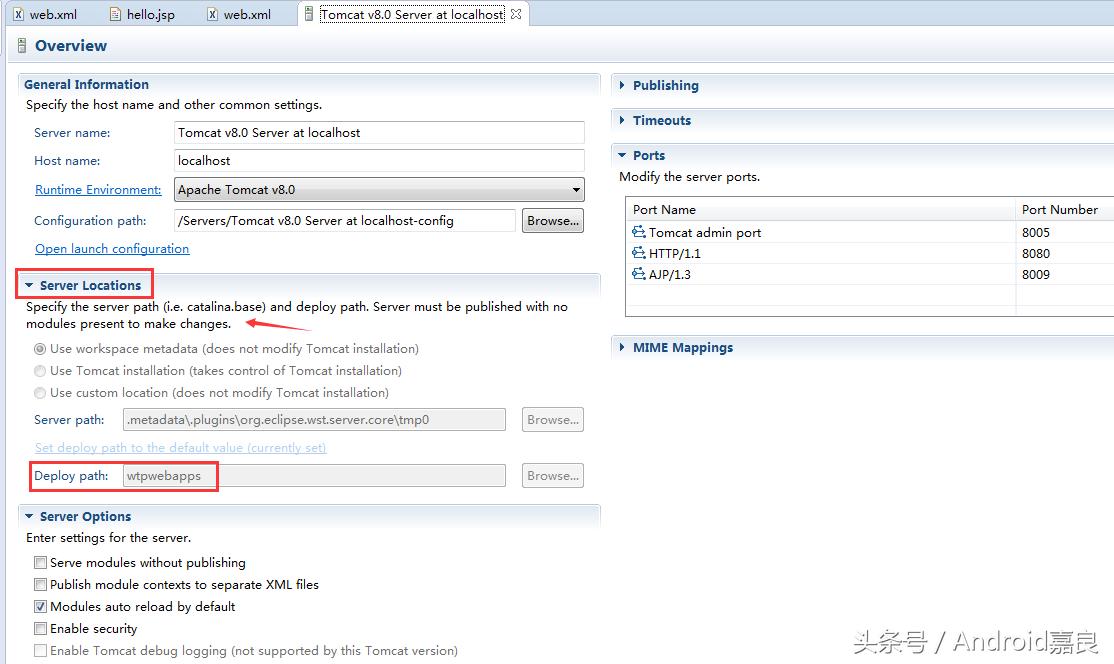Click the hello.jsp tab file icon
The height and width of the screenshot is (664, 1114).
click(116, 15)
